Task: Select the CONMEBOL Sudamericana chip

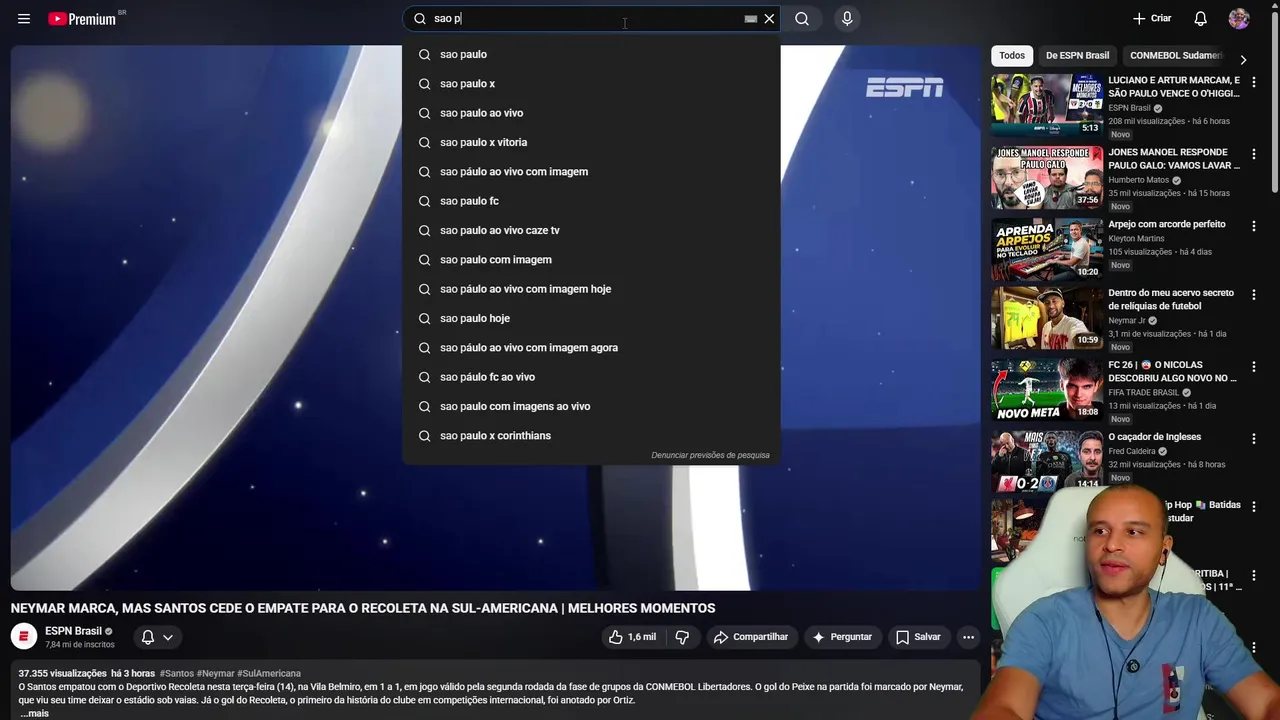Action: click(1176, 55)
